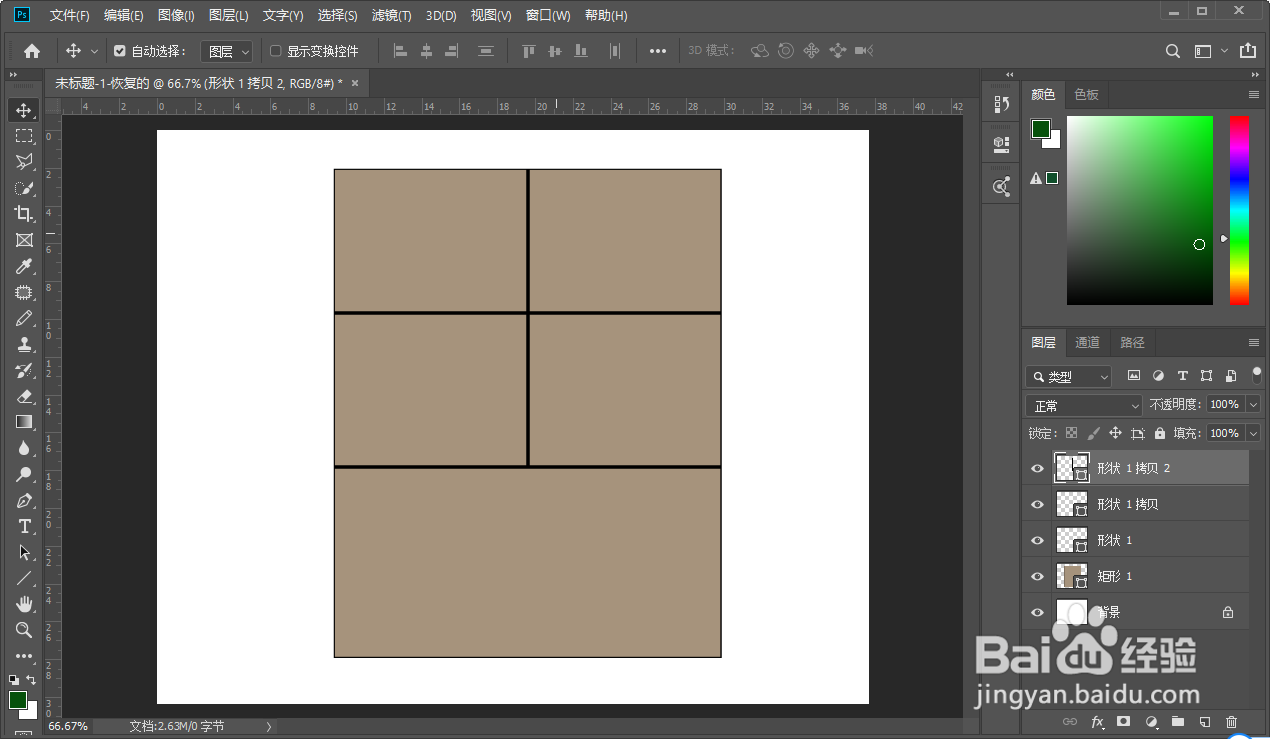Toggle visibility of the 矩形 1 layer

point(1037,576)
